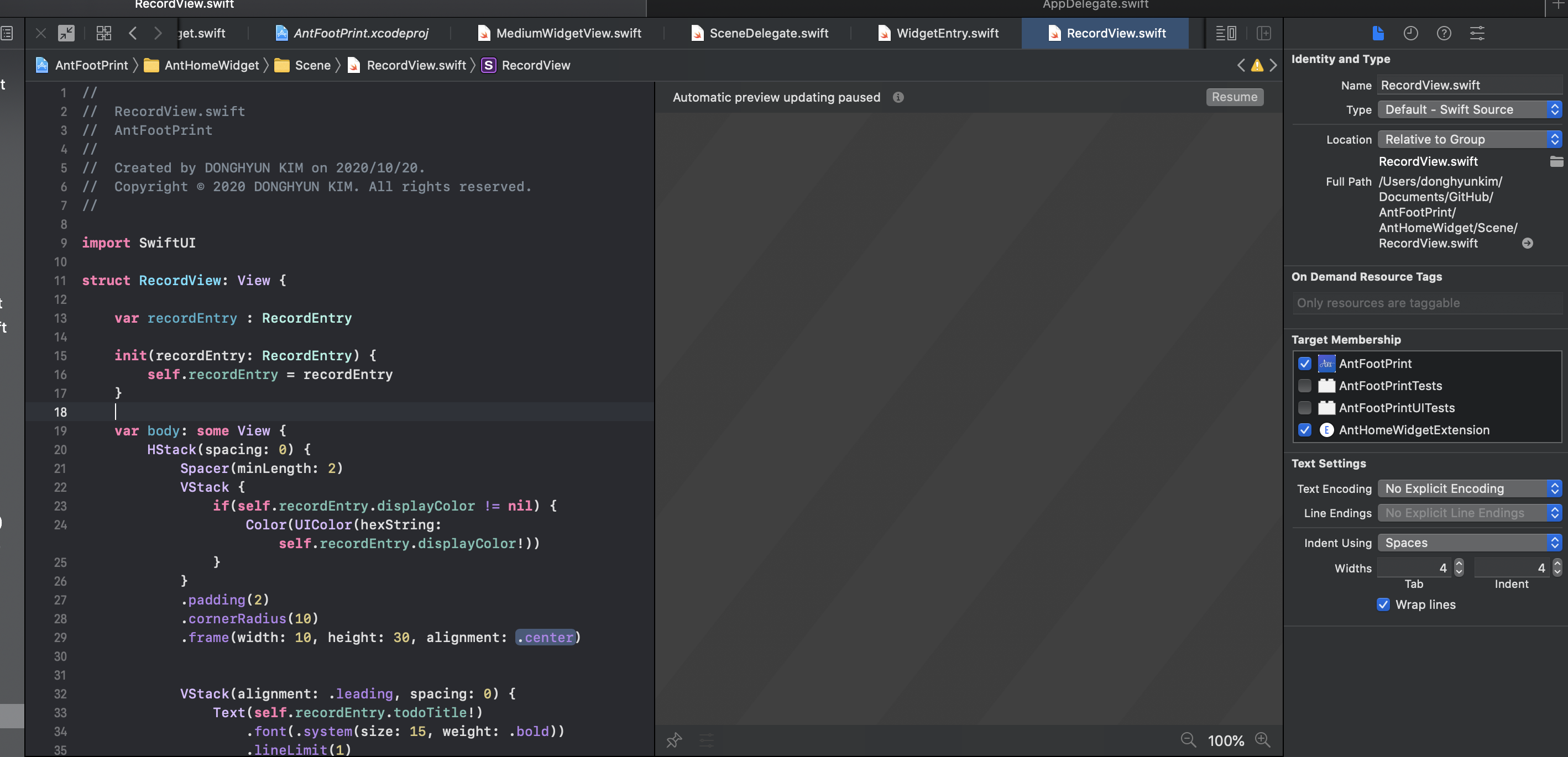Click the Resume preview button
The height and width of the screenshot is (757, 1568).
tap(1234, 97)
